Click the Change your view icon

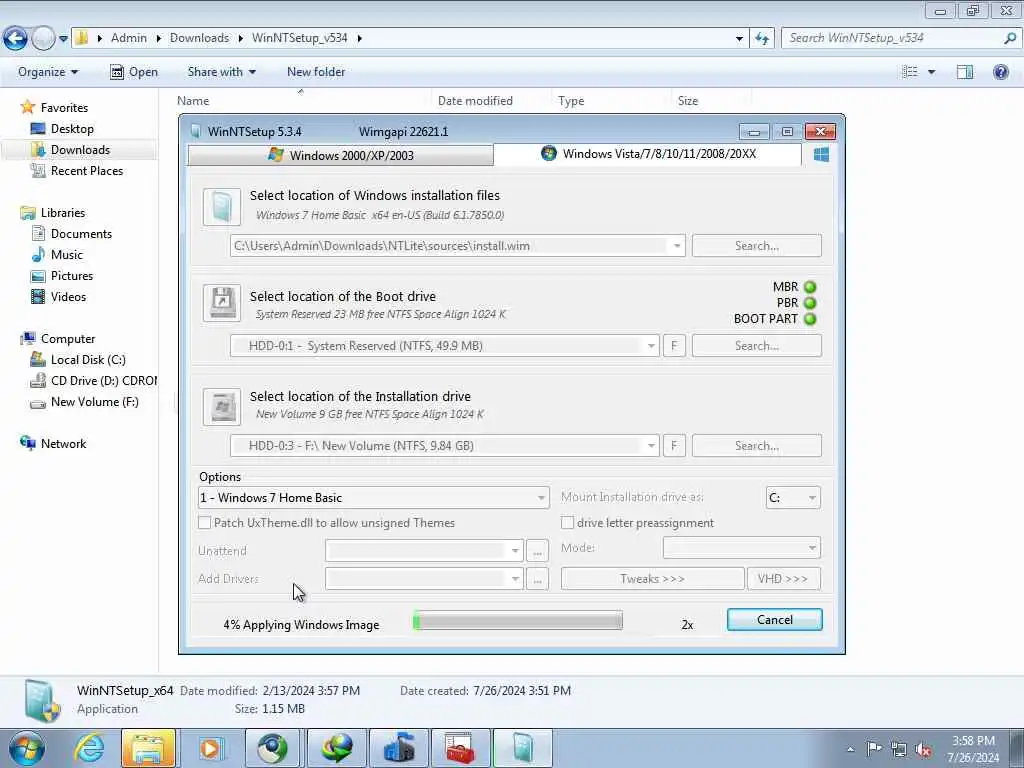click(910, 72)
